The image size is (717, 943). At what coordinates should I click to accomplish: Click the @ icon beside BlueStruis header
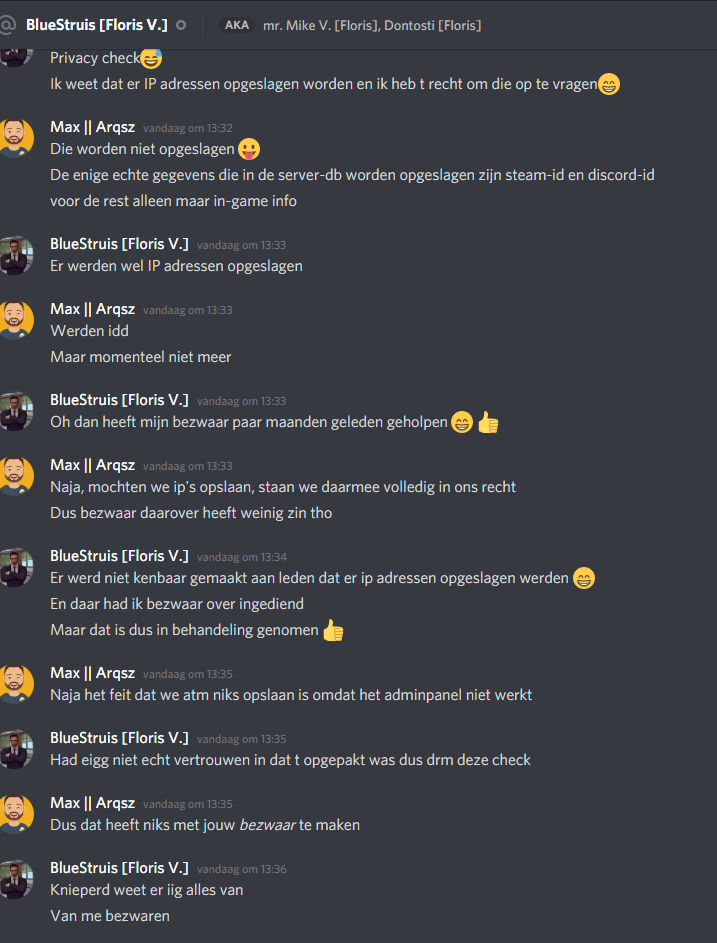click(x=6, y=25)
